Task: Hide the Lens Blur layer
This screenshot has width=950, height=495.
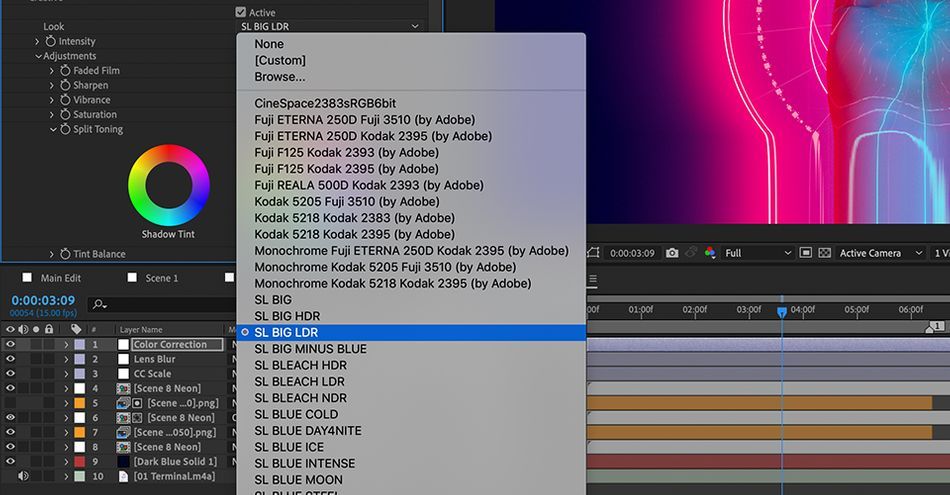Action: point(10,359)
